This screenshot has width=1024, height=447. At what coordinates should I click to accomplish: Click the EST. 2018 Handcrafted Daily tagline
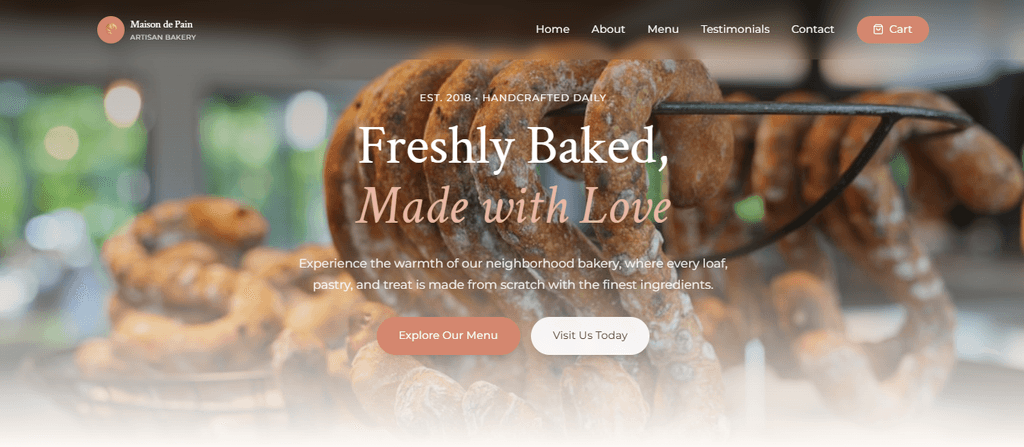tap(513, 98)
